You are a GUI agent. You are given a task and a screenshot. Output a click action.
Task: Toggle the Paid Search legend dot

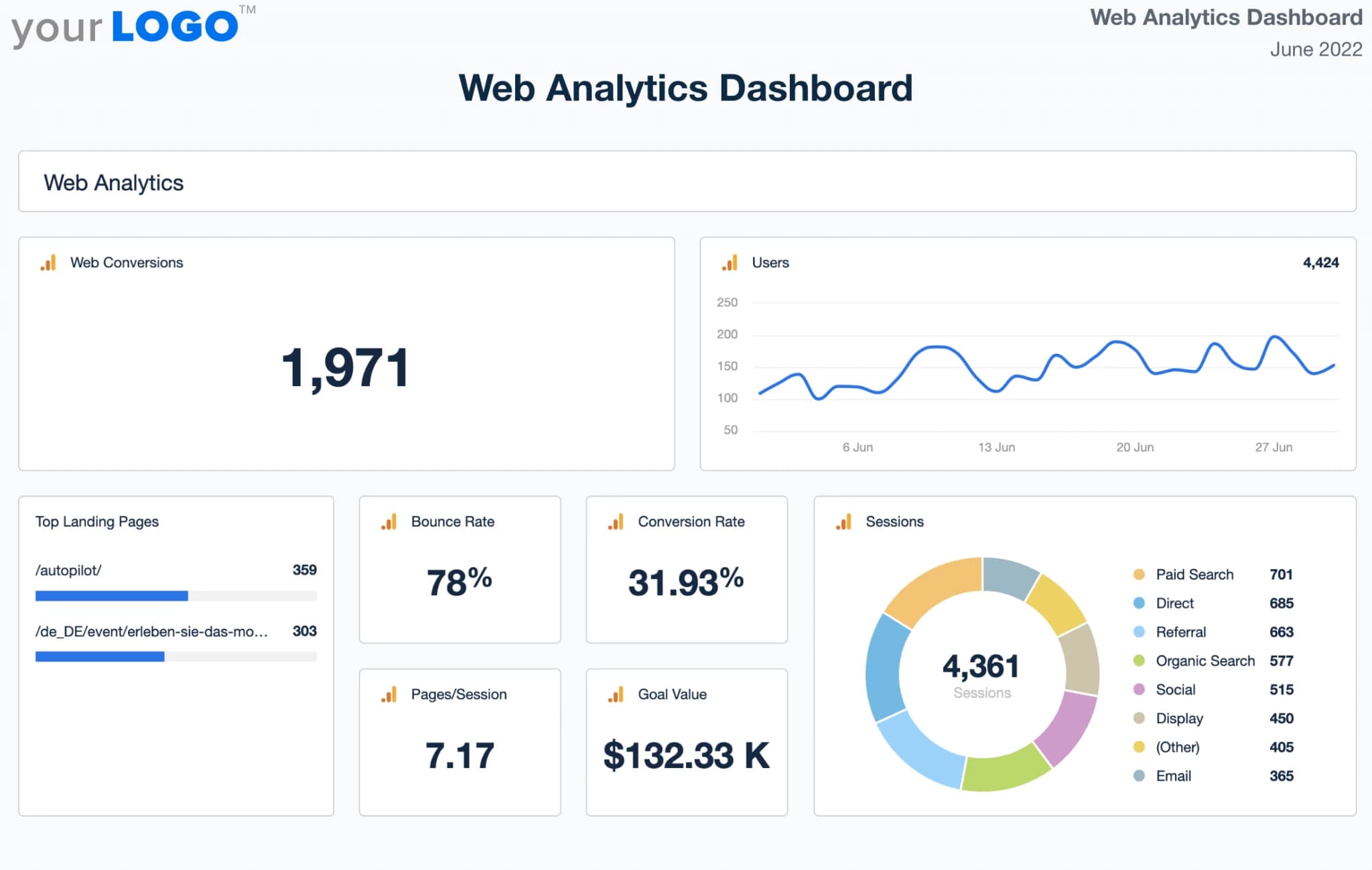[x=1138, y=574]
